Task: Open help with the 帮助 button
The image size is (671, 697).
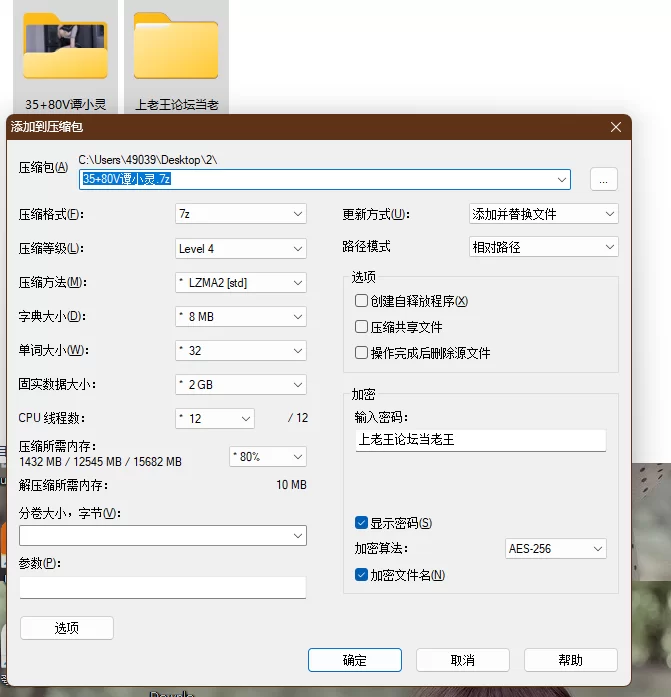Action: [x=571, y=660]
